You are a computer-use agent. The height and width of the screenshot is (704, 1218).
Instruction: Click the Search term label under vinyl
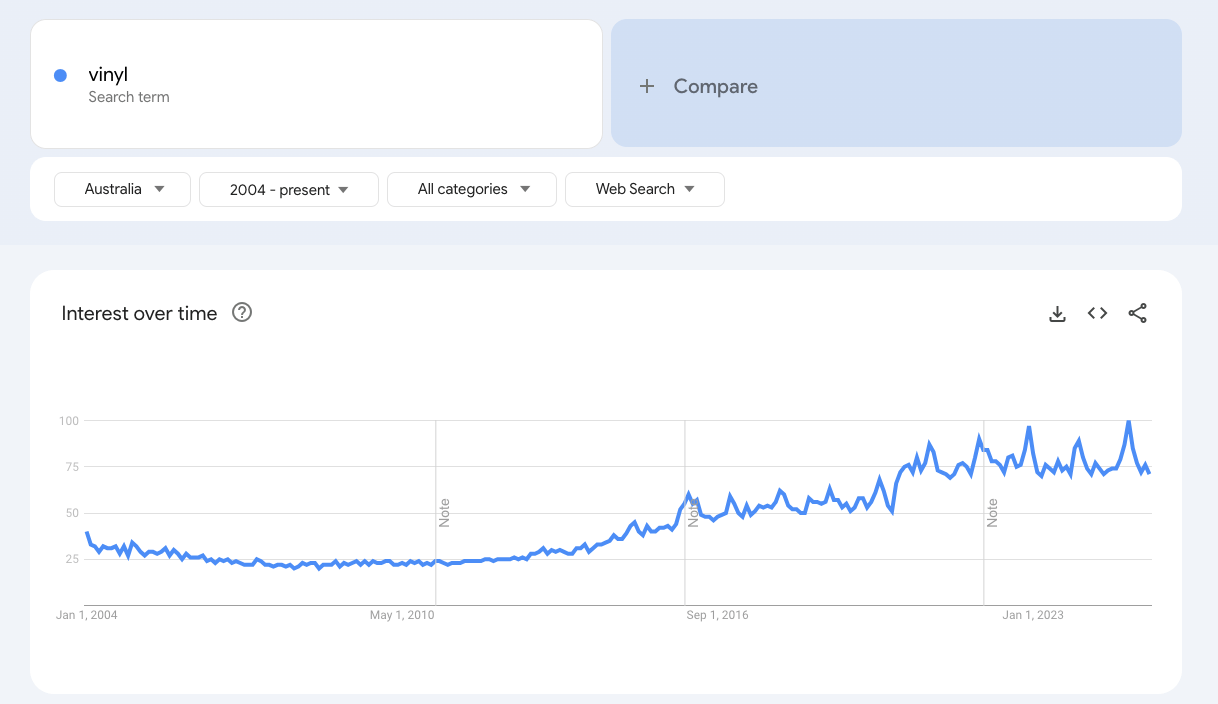point(128,97)
